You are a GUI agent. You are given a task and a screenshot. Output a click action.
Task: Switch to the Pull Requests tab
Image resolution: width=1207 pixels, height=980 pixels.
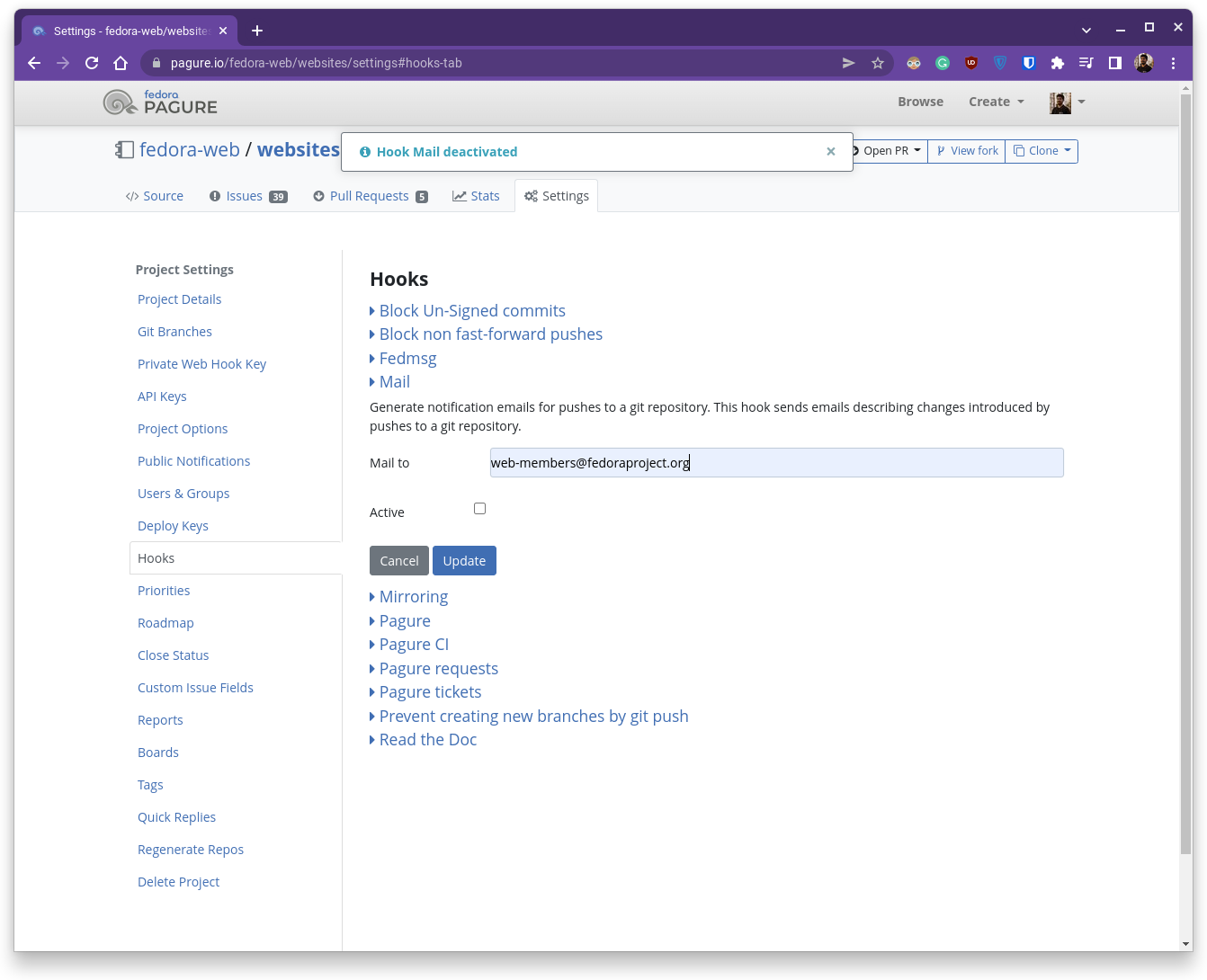[x=371, y=196]
